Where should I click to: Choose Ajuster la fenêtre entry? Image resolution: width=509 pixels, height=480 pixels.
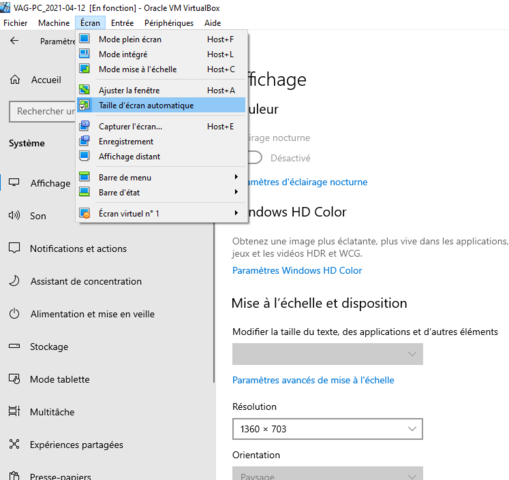click(x=162, y=90)
